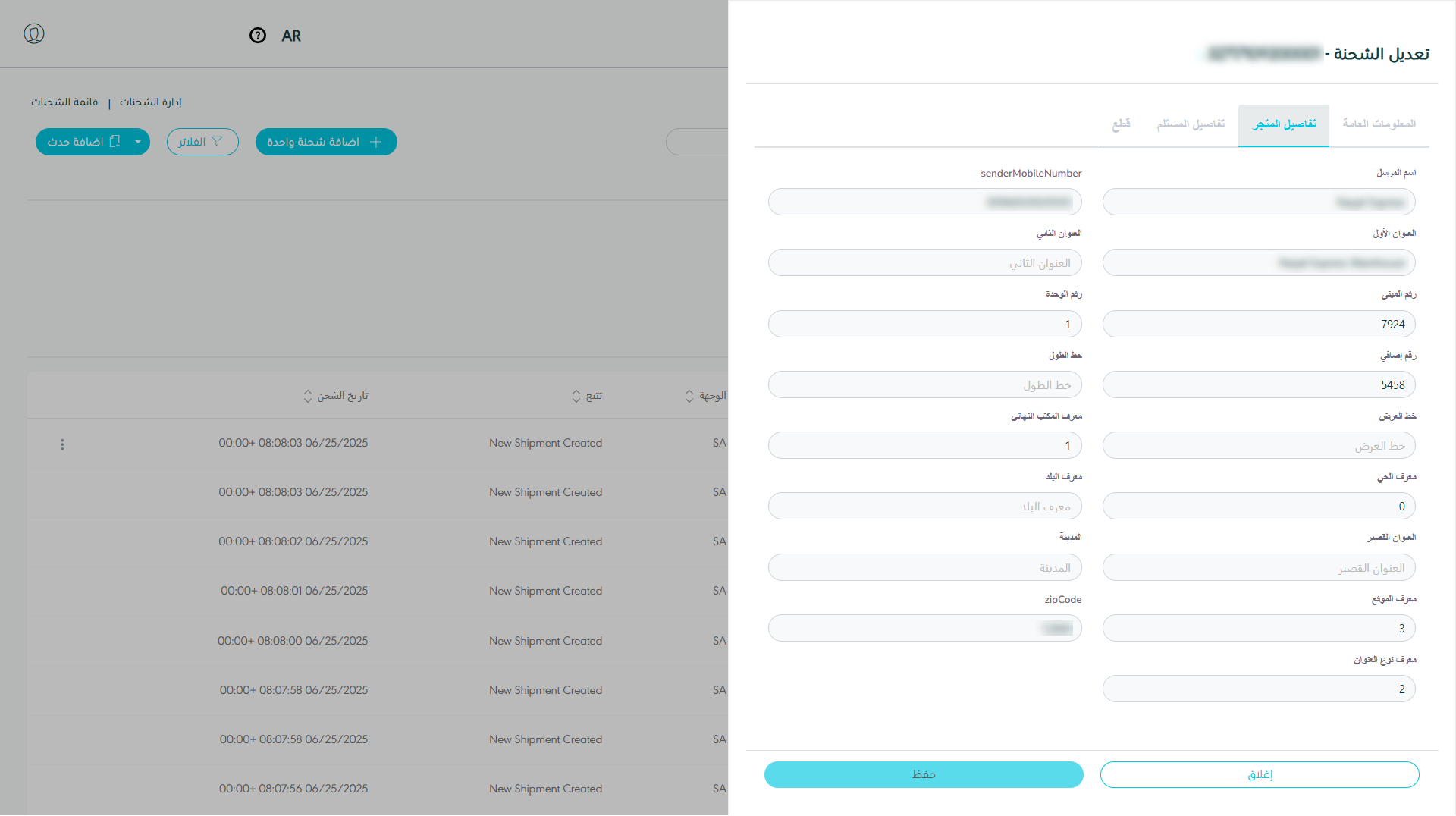1456x816 pixels.
Task: Expand the اضافة حدث dropdown arrow
Action: pos(138,142)
